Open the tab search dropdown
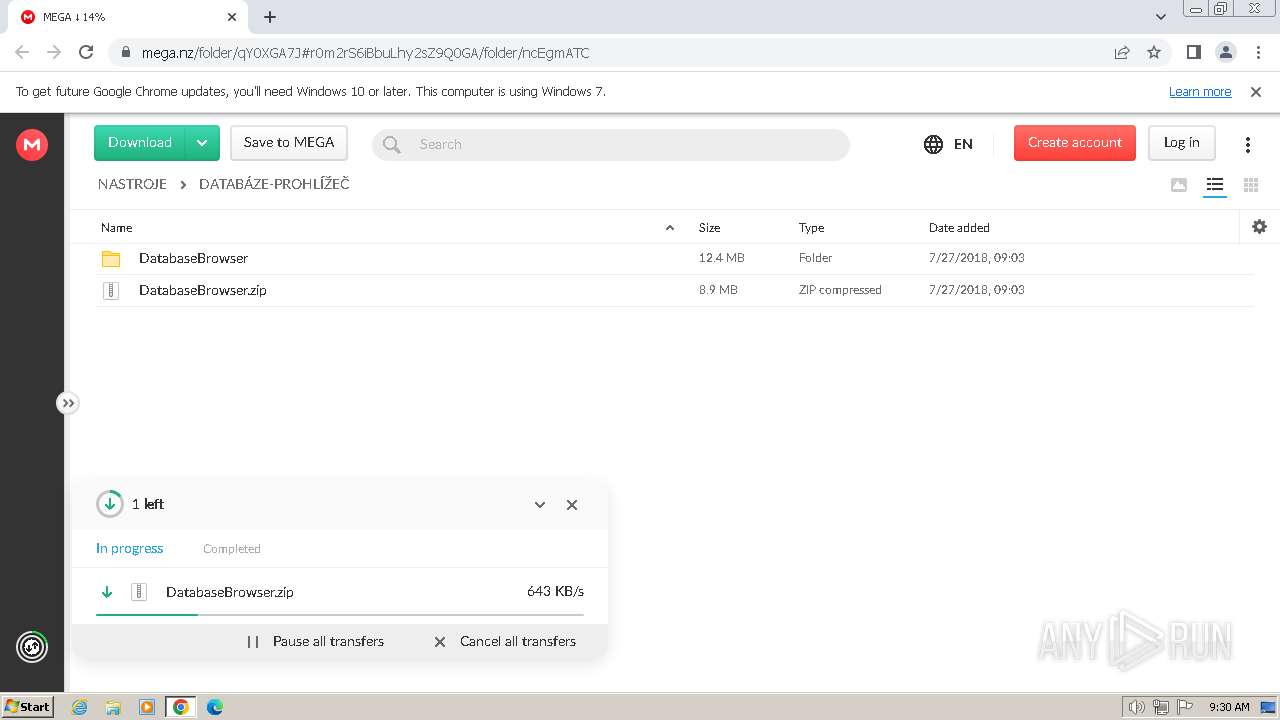The height and width of the screenshot is (720, 1280). click(1161, 17)
